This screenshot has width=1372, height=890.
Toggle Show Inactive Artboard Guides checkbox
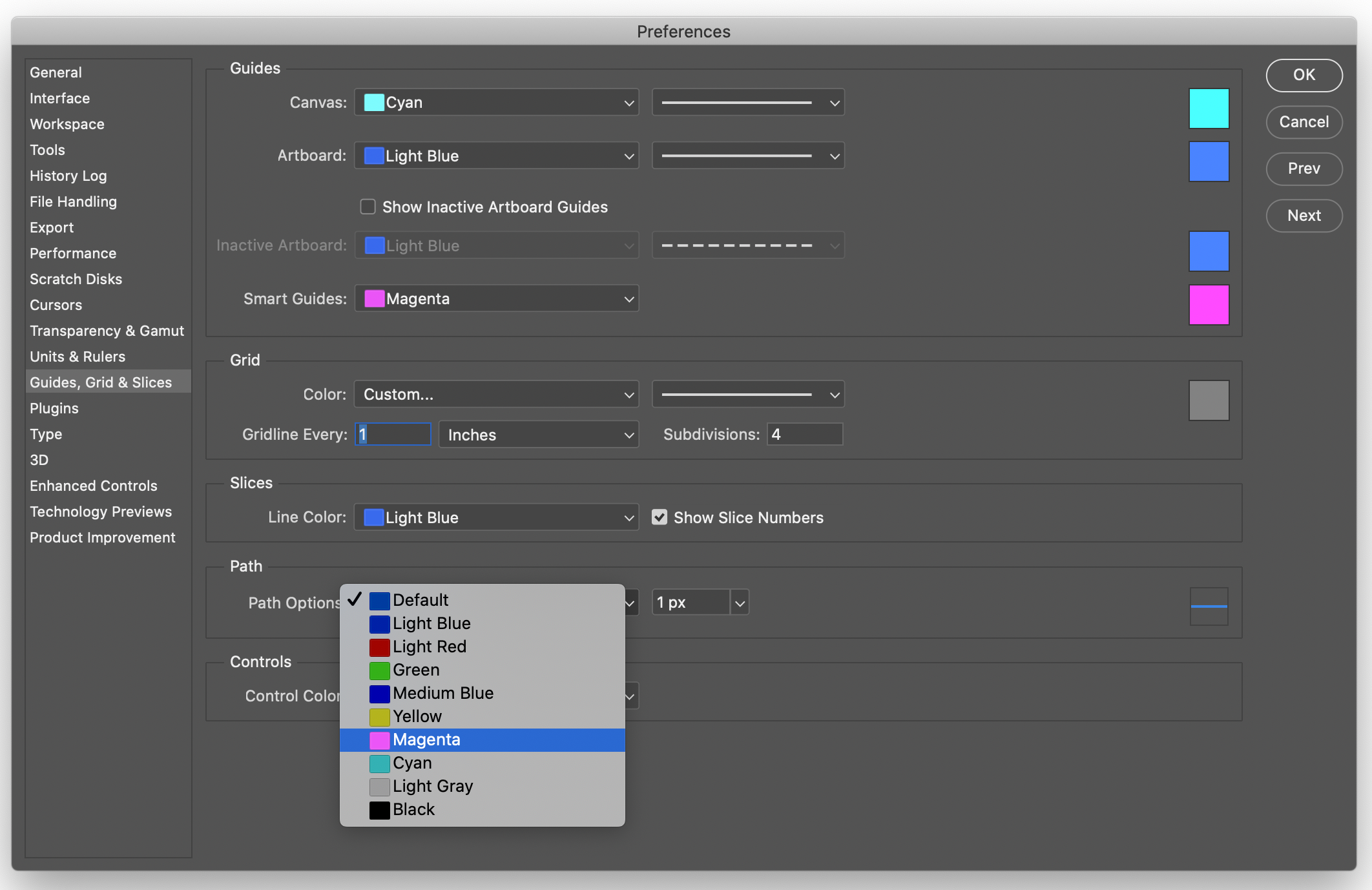pyautogui.click(x=366, y=206)
